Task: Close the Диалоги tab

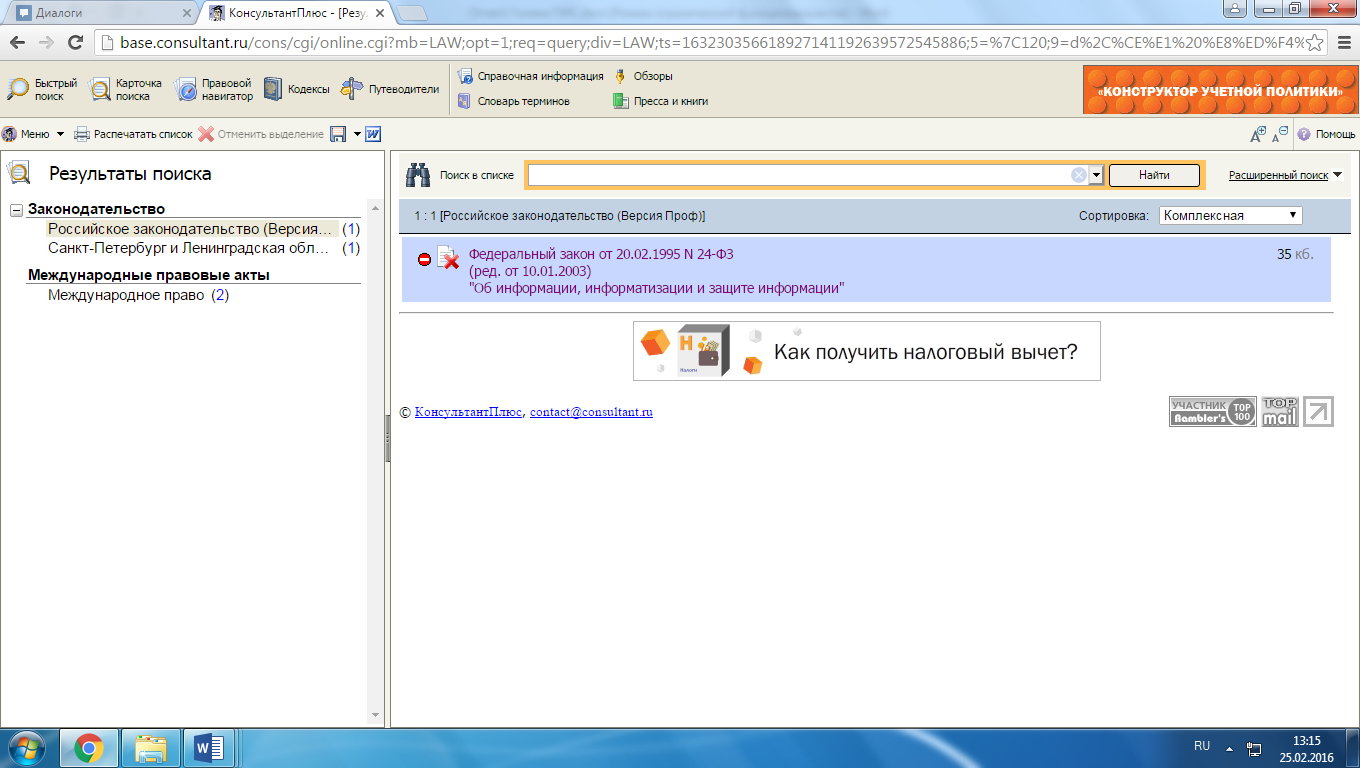Action: click(x=187, y=13)
